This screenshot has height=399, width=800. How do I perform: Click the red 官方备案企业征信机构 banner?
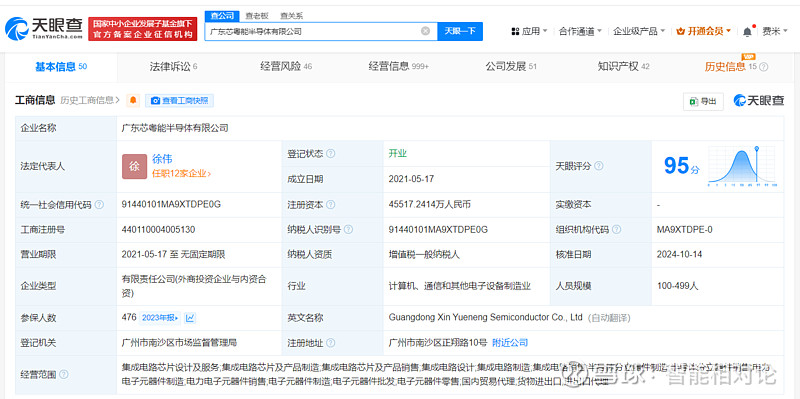pos(143,29)
